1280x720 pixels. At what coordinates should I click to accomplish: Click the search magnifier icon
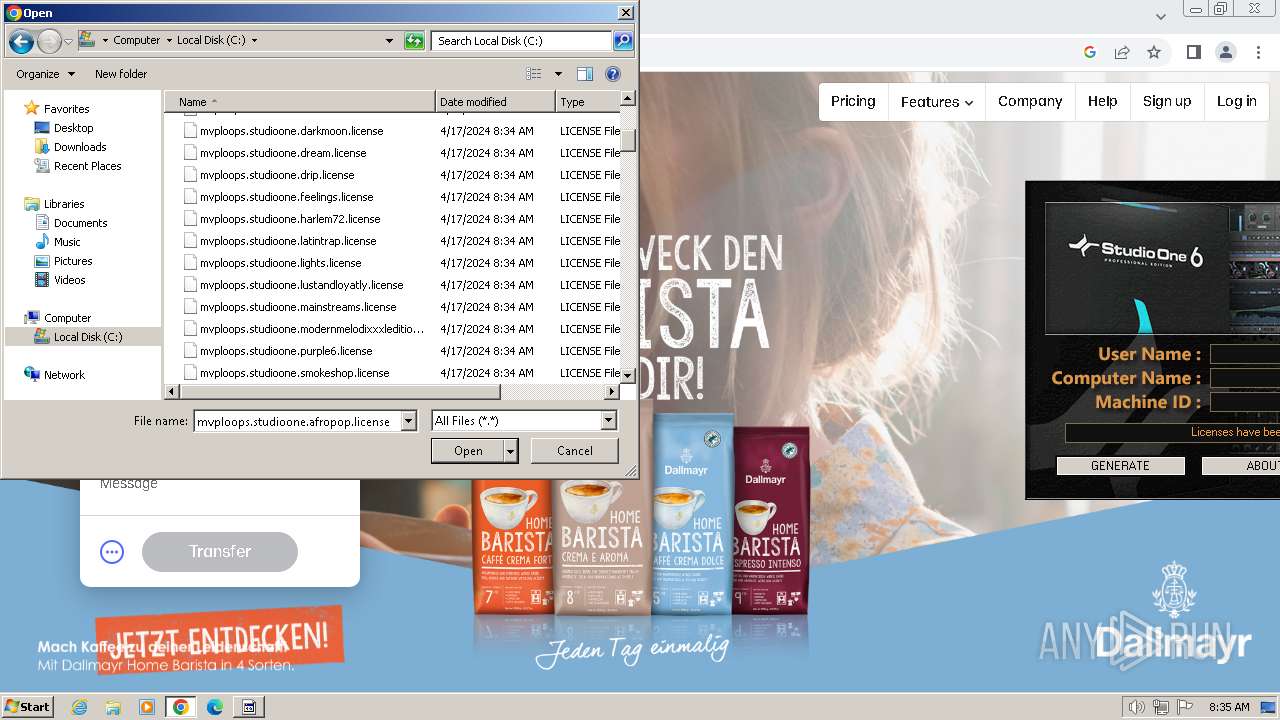point(623,41)
